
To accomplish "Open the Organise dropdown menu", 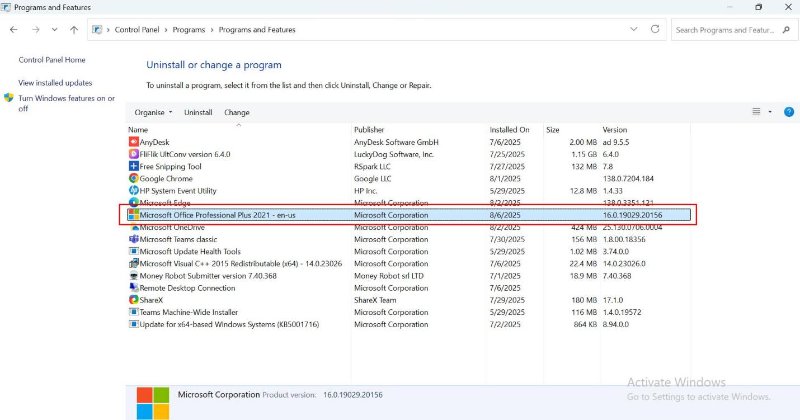I will [153, 112].
